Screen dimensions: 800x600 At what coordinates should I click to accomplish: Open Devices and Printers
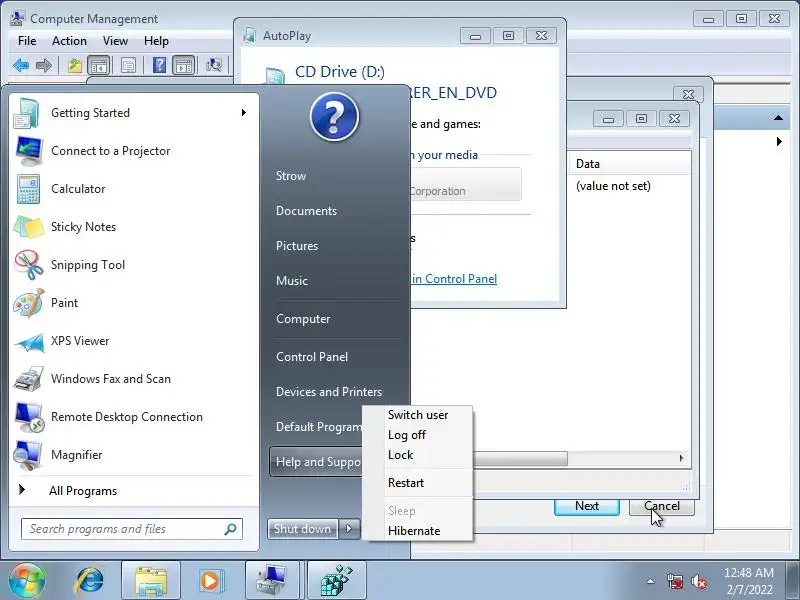329,392
